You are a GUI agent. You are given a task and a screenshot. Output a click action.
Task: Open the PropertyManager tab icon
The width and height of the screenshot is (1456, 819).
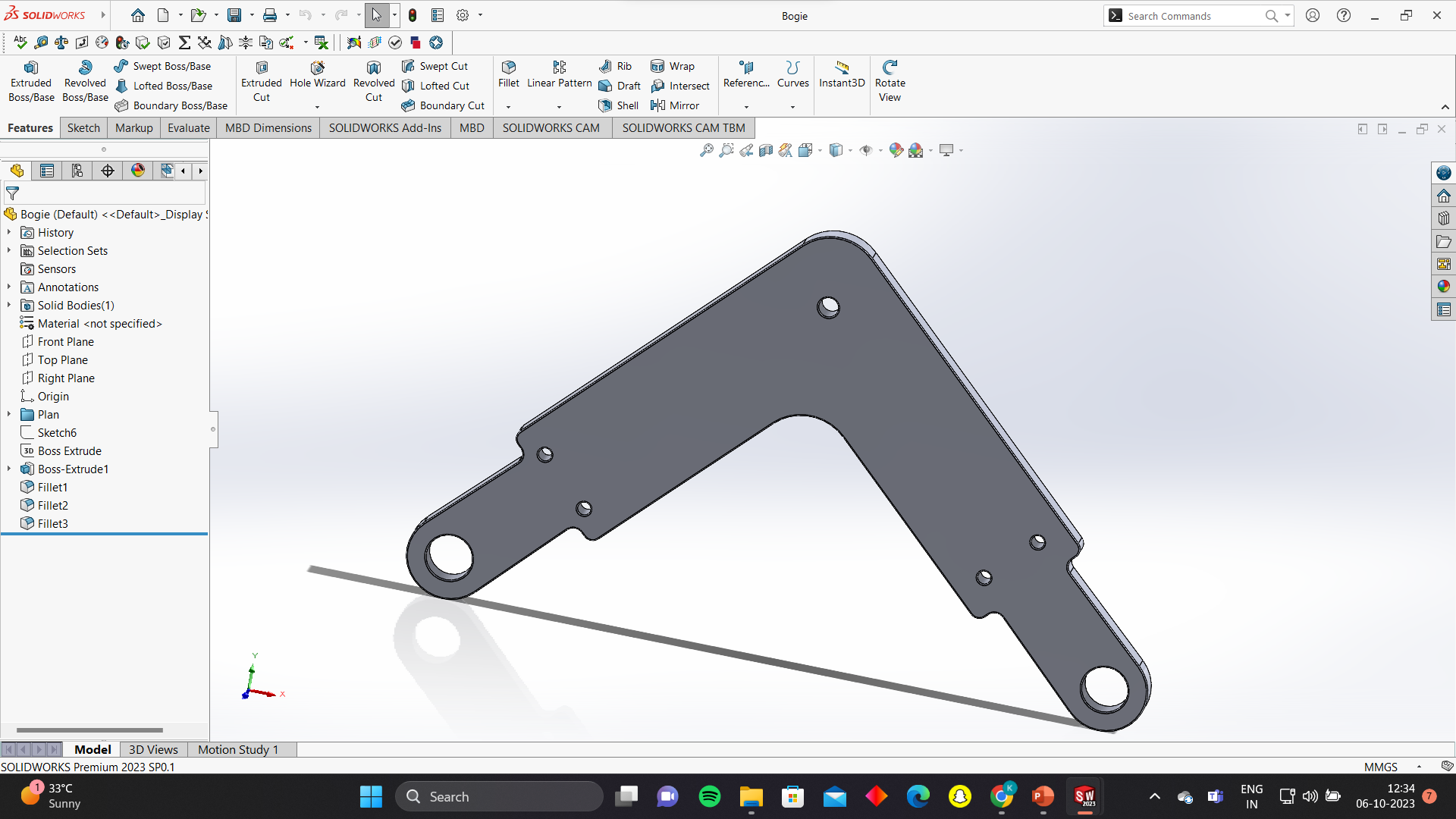(x=47, y=171)
